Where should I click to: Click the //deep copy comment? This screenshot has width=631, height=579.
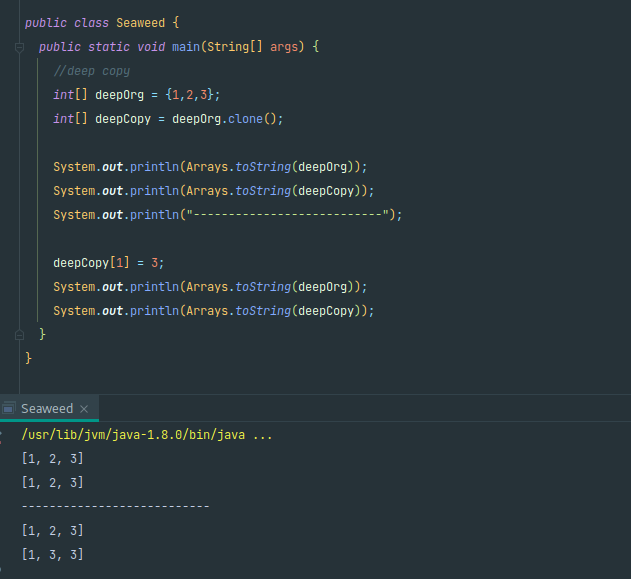pos(92,71)
